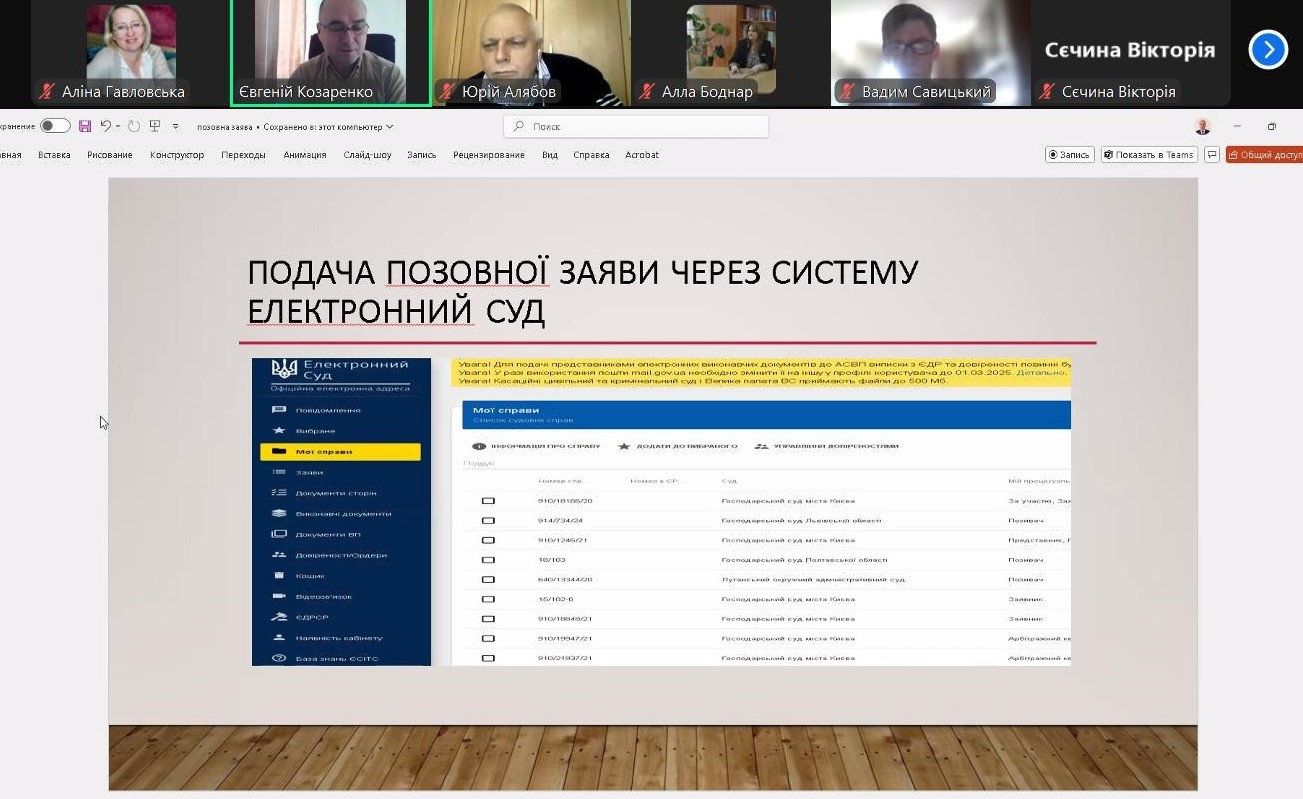1303x799 pixels.
Task: Click Управління довіреностями button
Action: pyautogui.click(x=827, y=446)
